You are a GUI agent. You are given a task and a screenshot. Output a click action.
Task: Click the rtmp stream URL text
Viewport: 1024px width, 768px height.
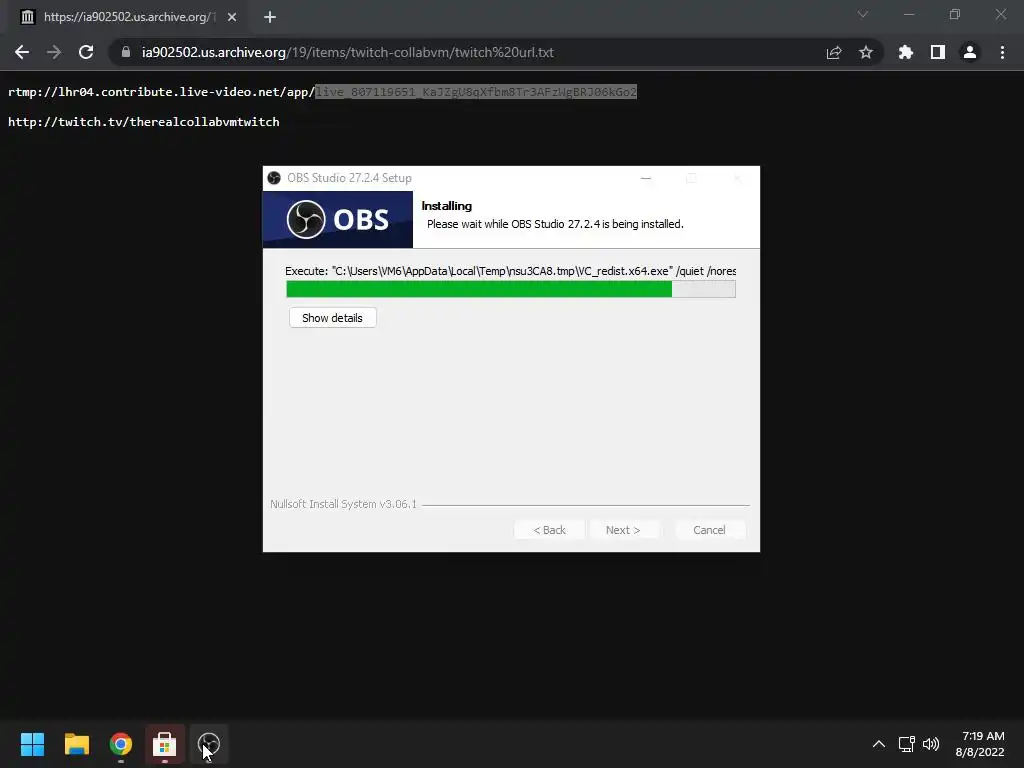322,92
